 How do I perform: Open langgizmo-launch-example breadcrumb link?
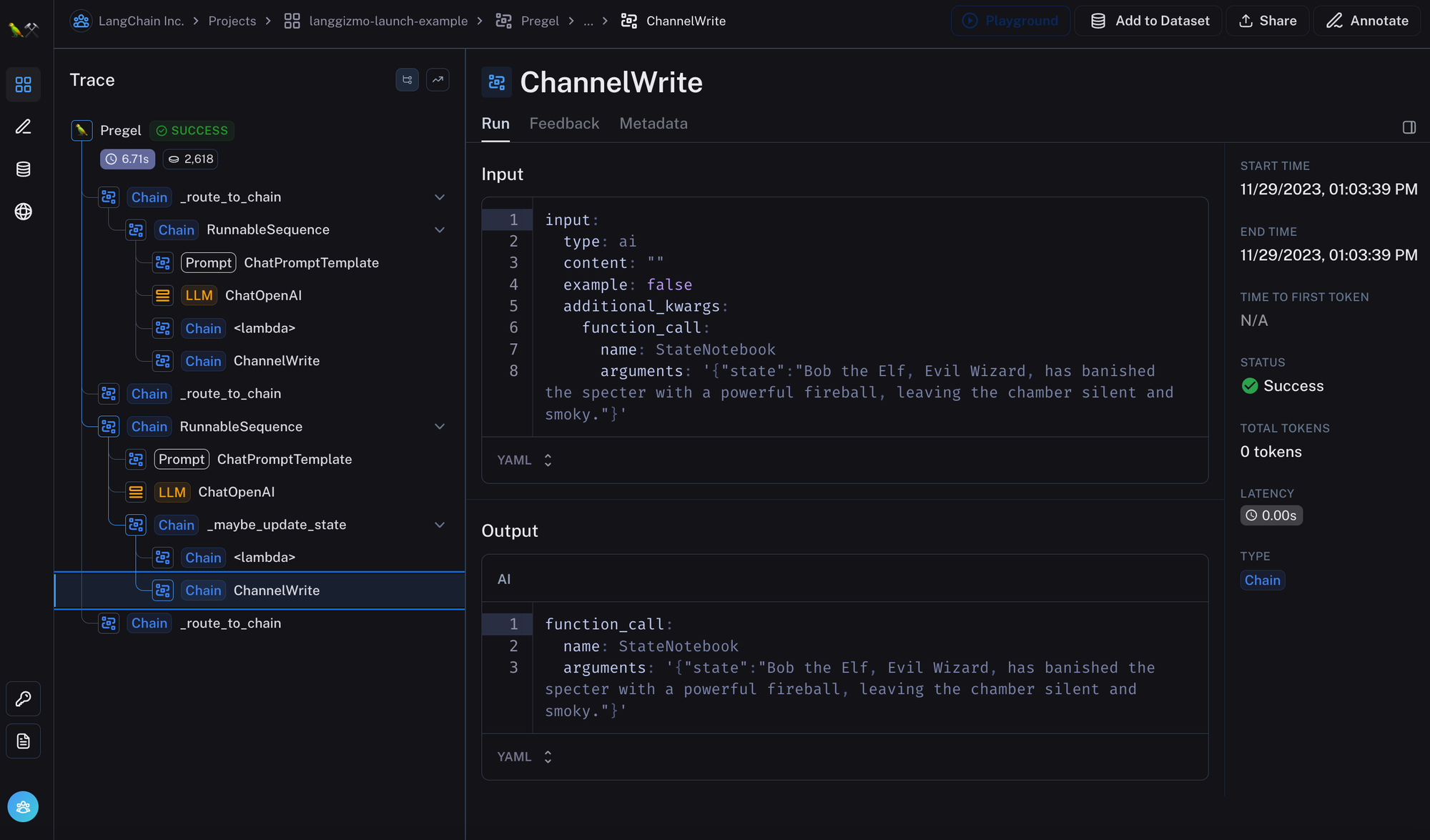click(x=388, y=21)
